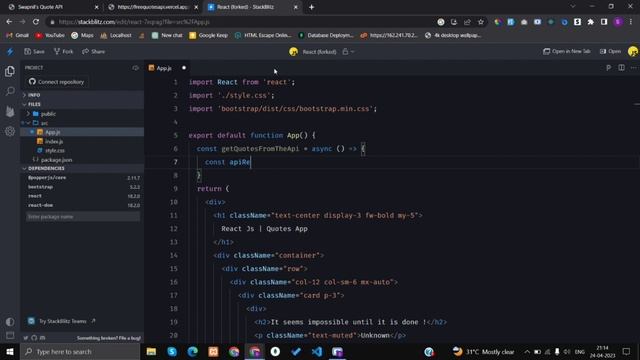The height and width of the screenshot is (360, 640).
Task: Open the user avatar menu in StackBlitz
Action: [633, 51]
